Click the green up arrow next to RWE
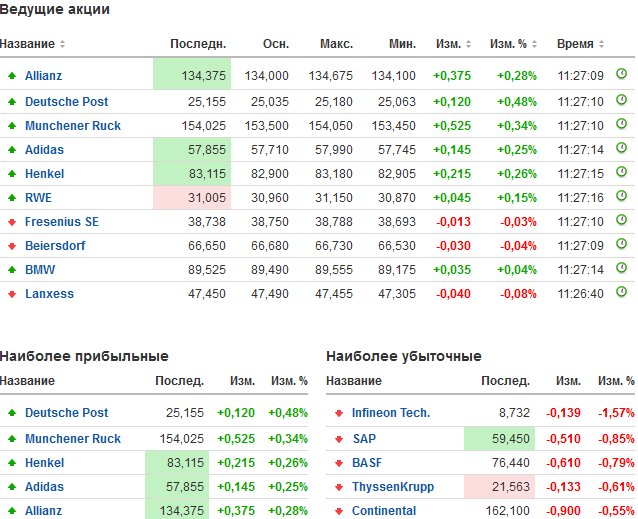Screen dimensions: 638x519 pos(11,198)
